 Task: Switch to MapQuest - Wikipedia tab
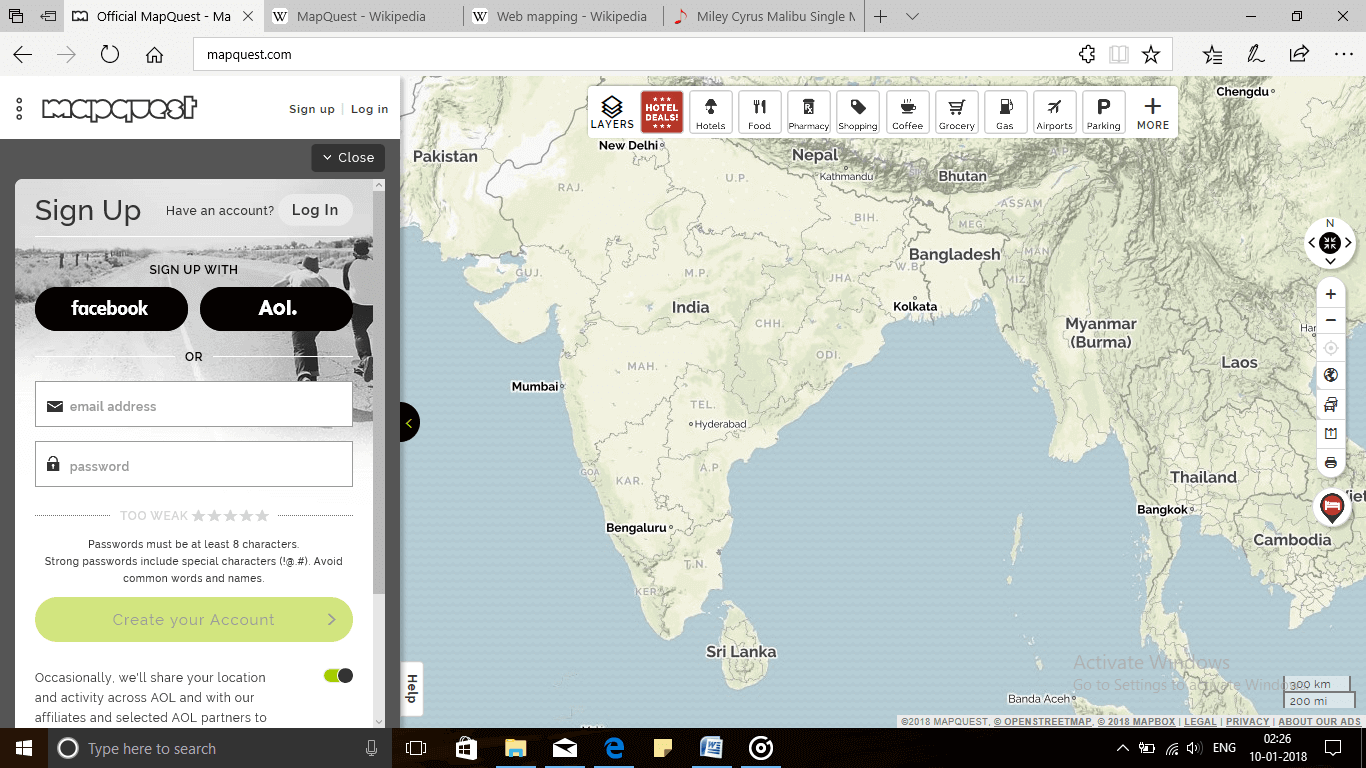[x=361, y=17]
